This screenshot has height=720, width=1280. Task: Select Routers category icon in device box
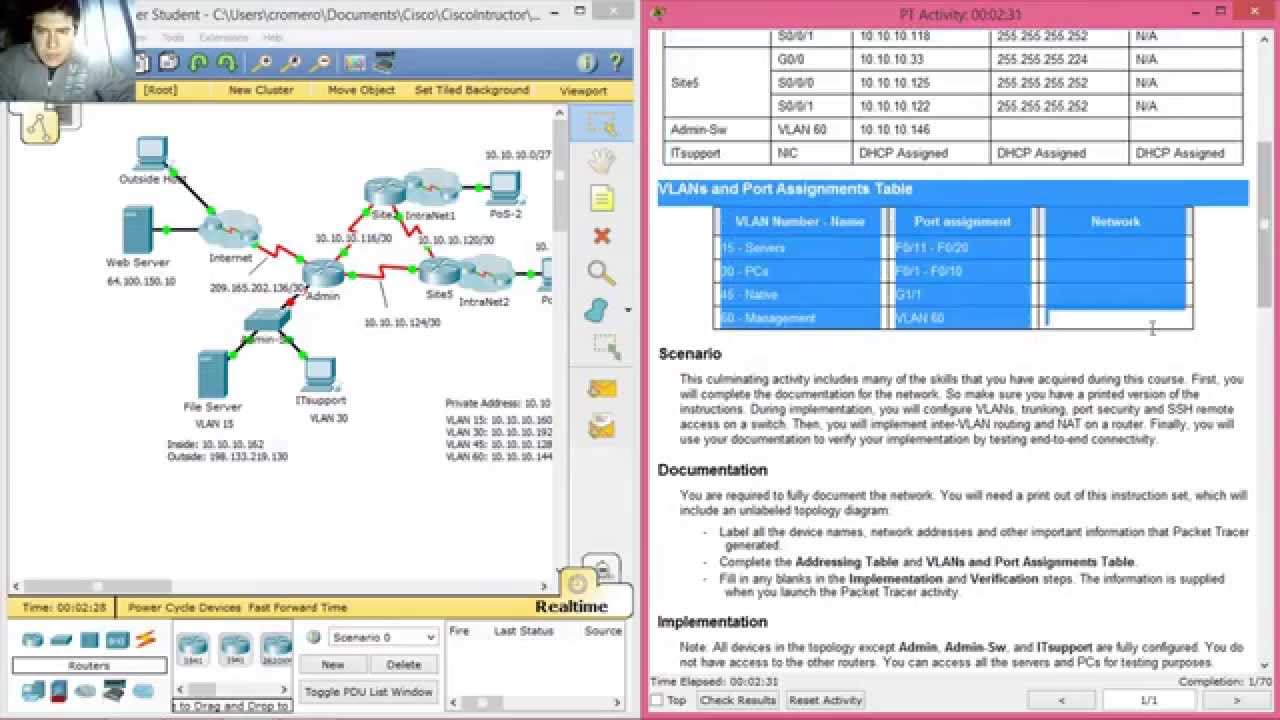click(33, 640)
